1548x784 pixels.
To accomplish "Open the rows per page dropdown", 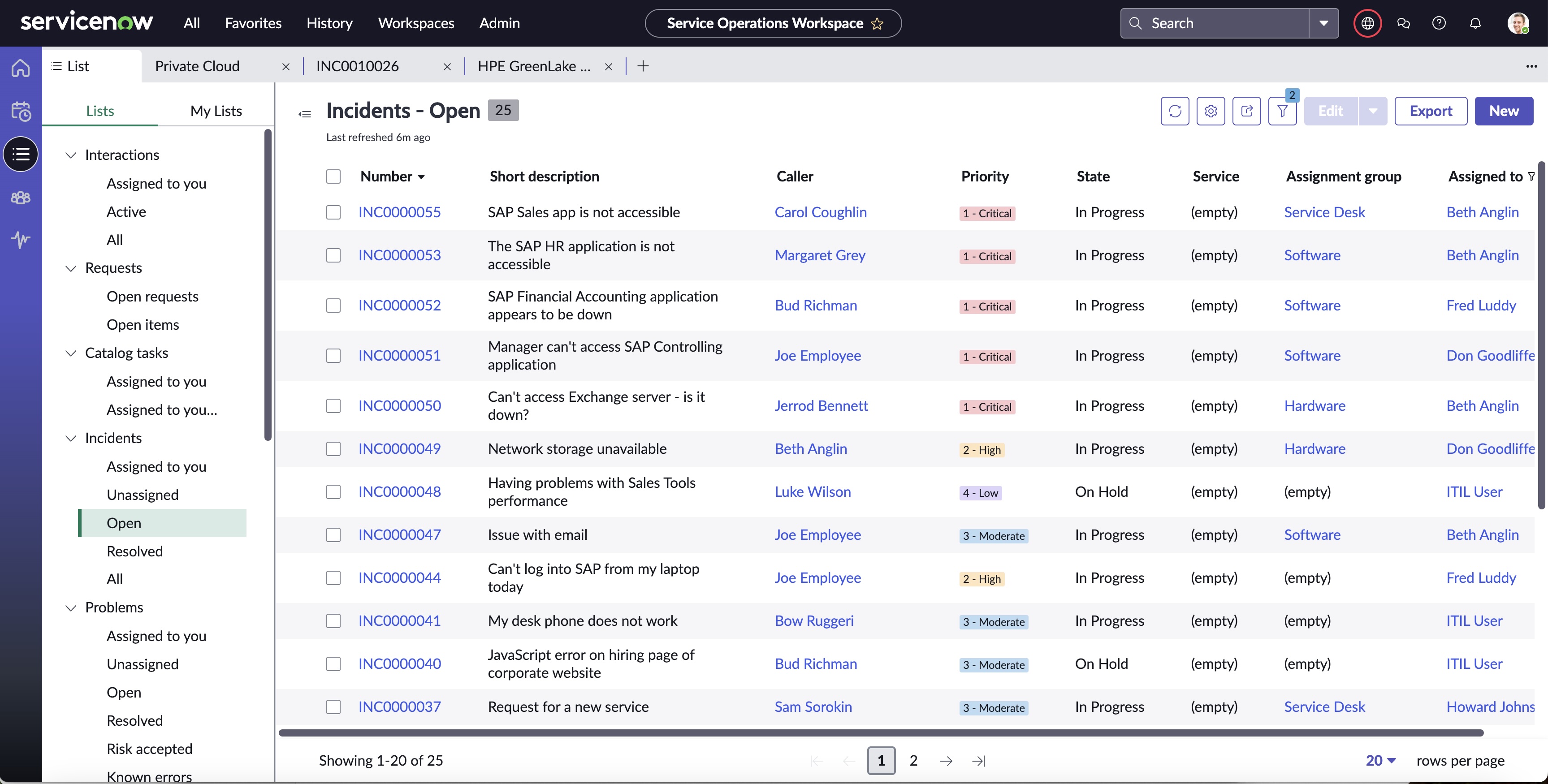I will click(1380, 761).
